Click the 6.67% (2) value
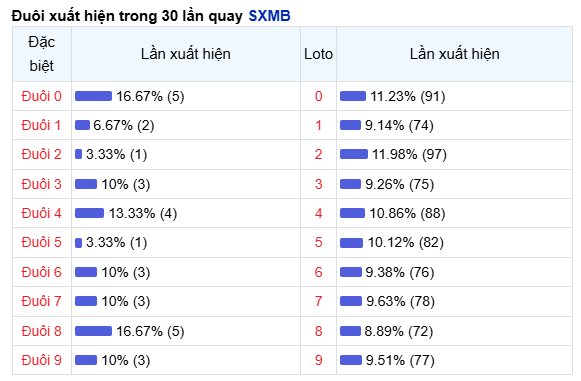Image resolution: width=581 pixels, height=381 pixels. [x=124, y=125]
